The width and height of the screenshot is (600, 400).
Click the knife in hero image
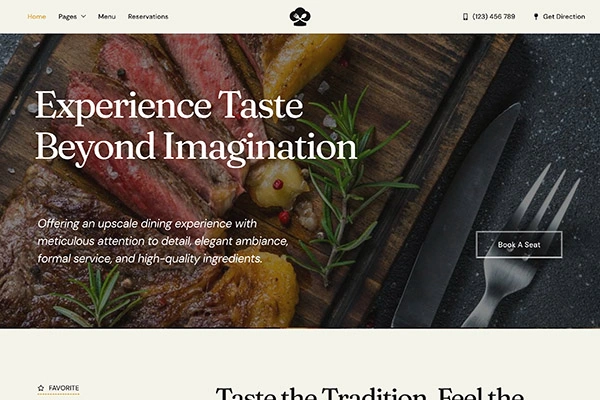coord(456,216)
